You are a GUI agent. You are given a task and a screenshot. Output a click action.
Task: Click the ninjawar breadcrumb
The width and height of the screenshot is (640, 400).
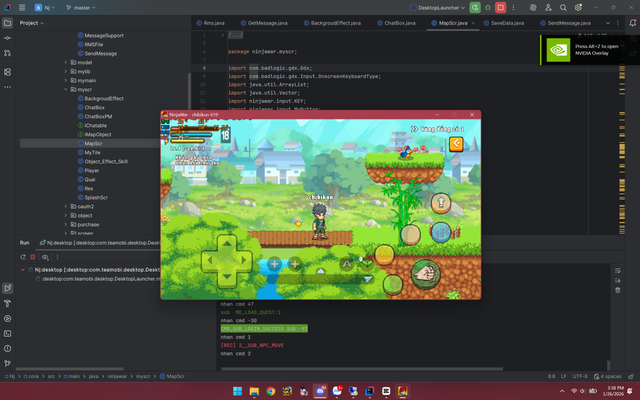[117, 376]
